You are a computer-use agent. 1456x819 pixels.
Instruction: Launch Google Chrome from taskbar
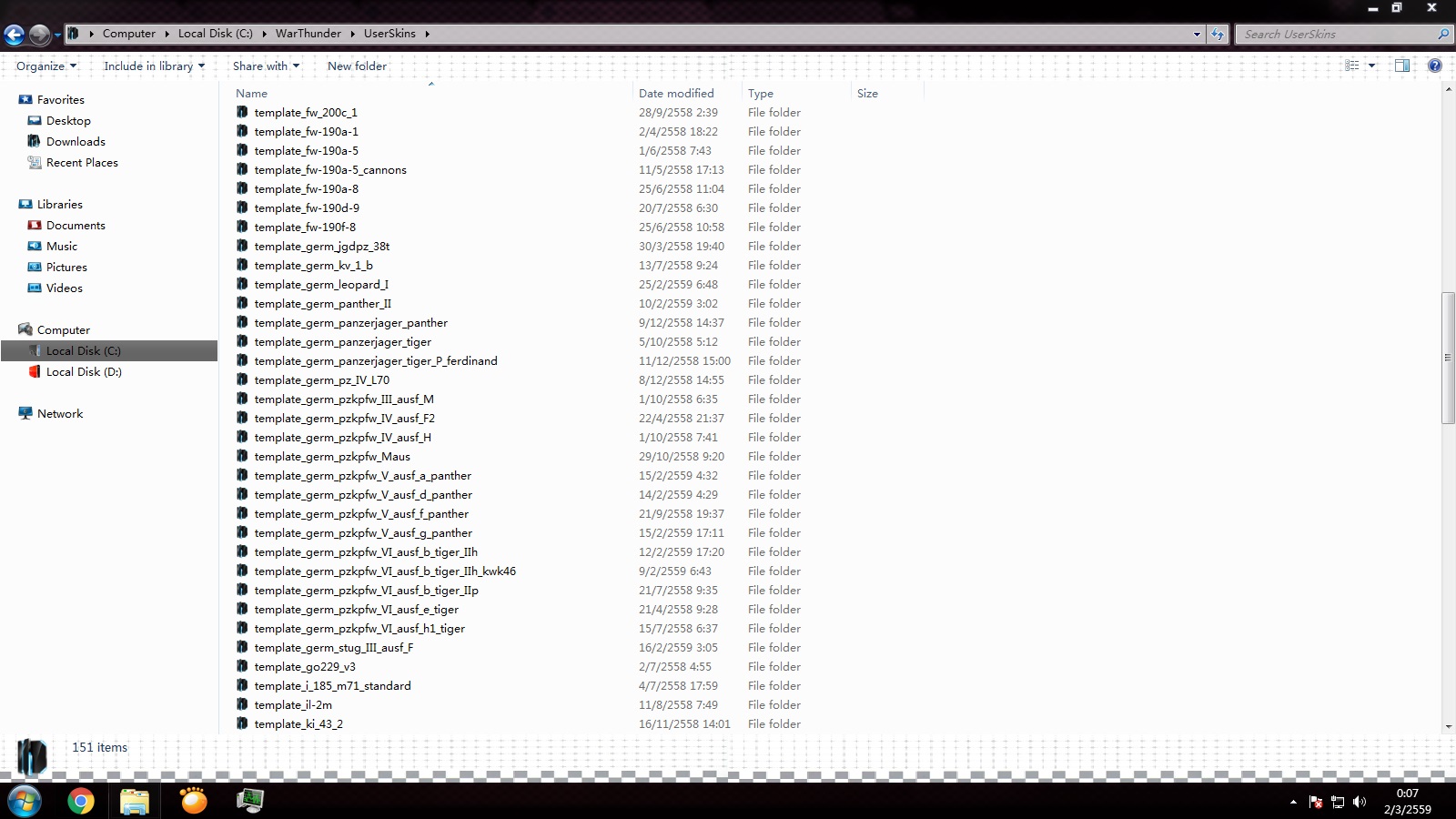tap(81, 801)
